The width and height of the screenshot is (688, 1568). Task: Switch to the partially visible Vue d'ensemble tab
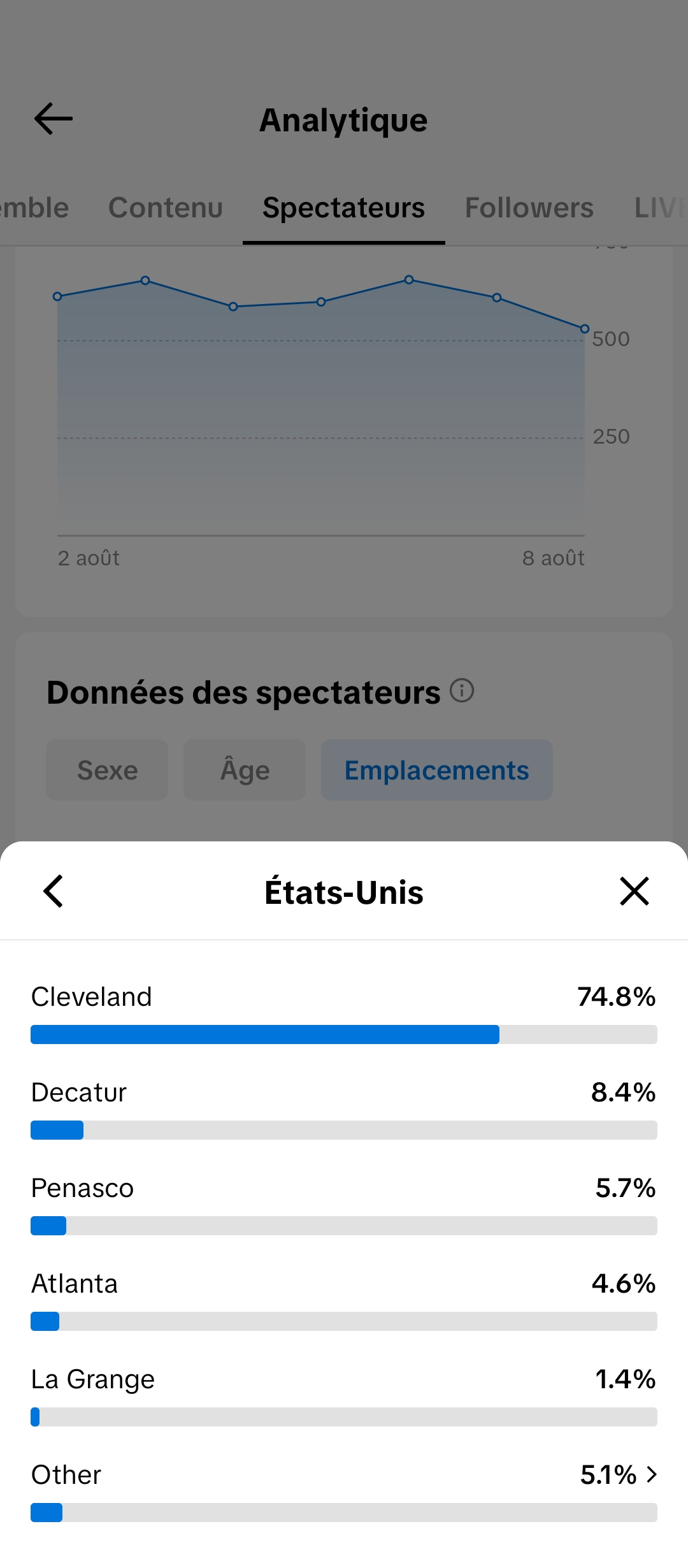(x=34, y=208)
